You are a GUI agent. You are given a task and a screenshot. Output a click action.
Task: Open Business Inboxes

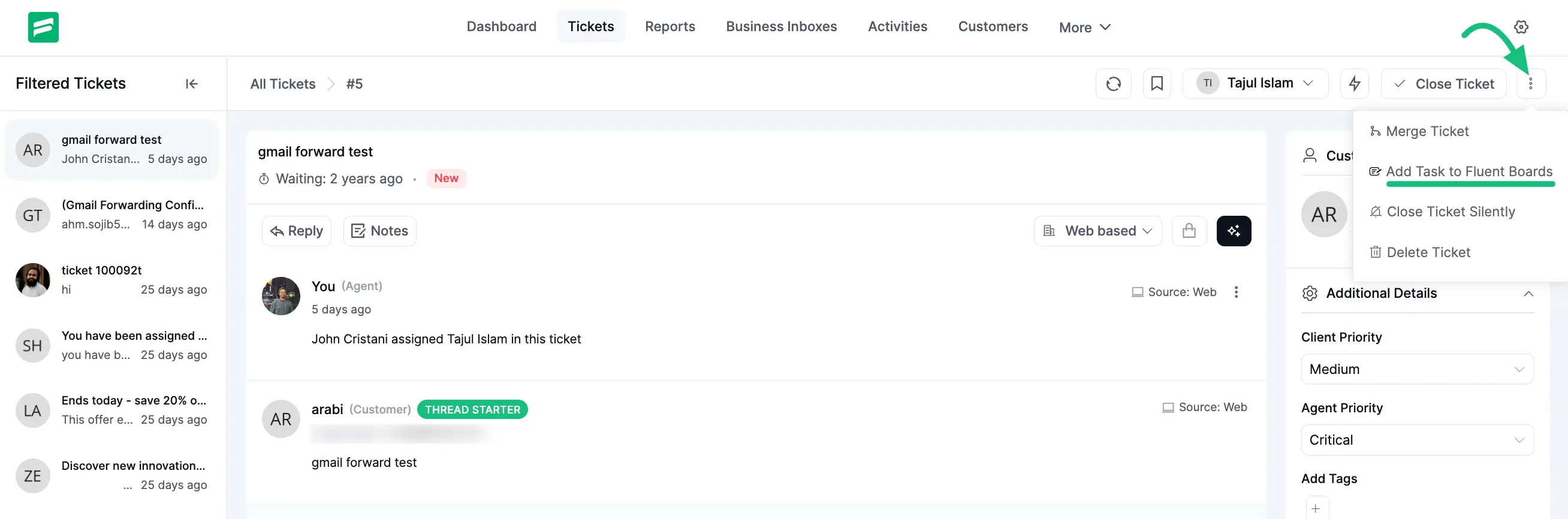[x=781, y=27]
